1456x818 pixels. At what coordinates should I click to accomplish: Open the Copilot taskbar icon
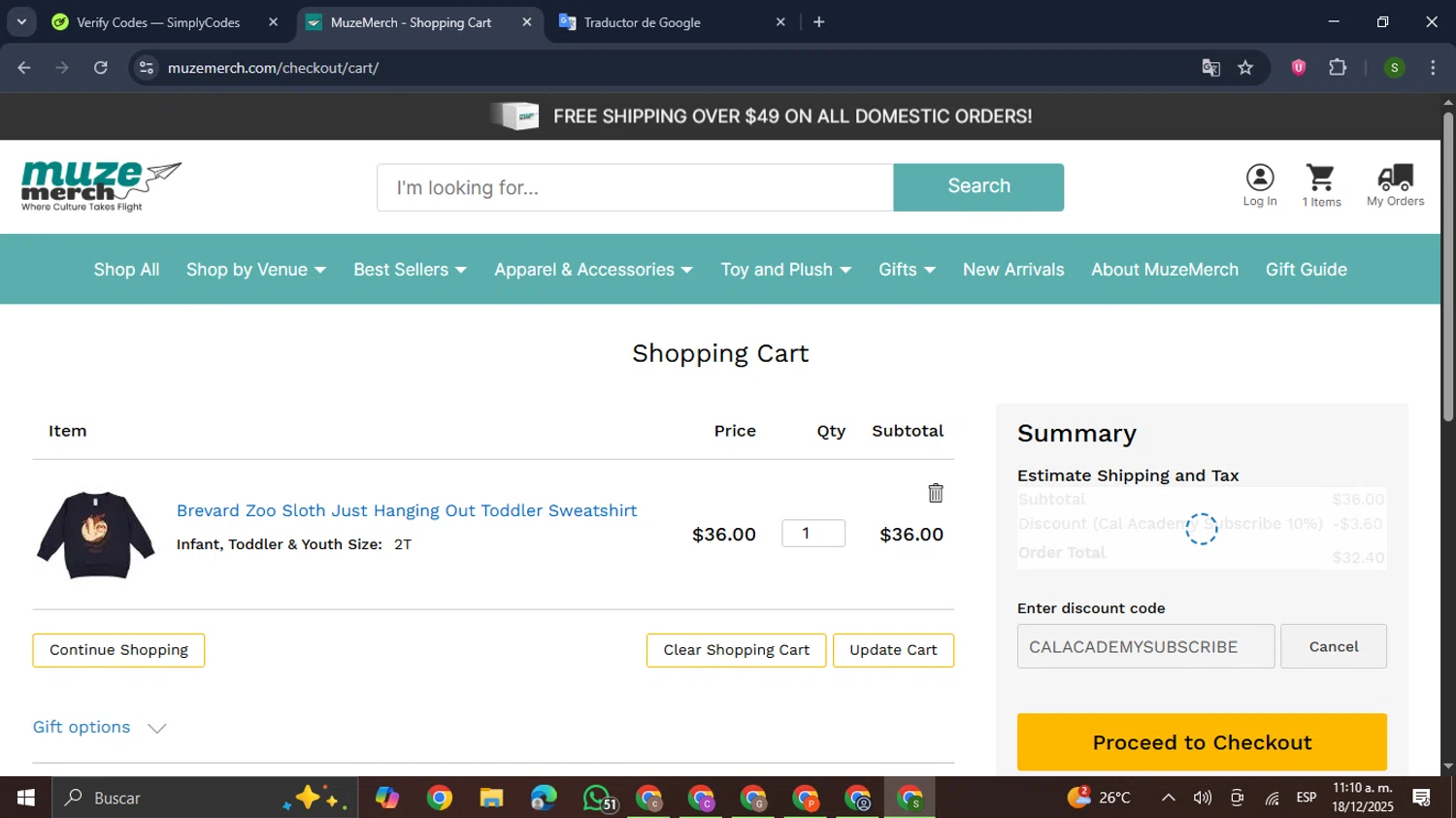point(387,798)
